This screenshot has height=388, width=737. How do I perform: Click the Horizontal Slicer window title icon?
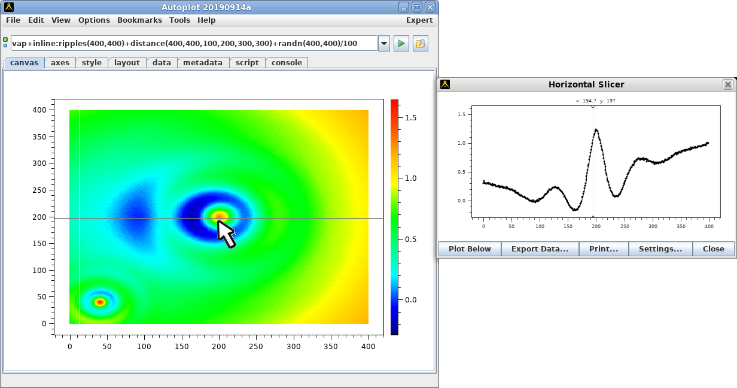click(x=445, y=84)
